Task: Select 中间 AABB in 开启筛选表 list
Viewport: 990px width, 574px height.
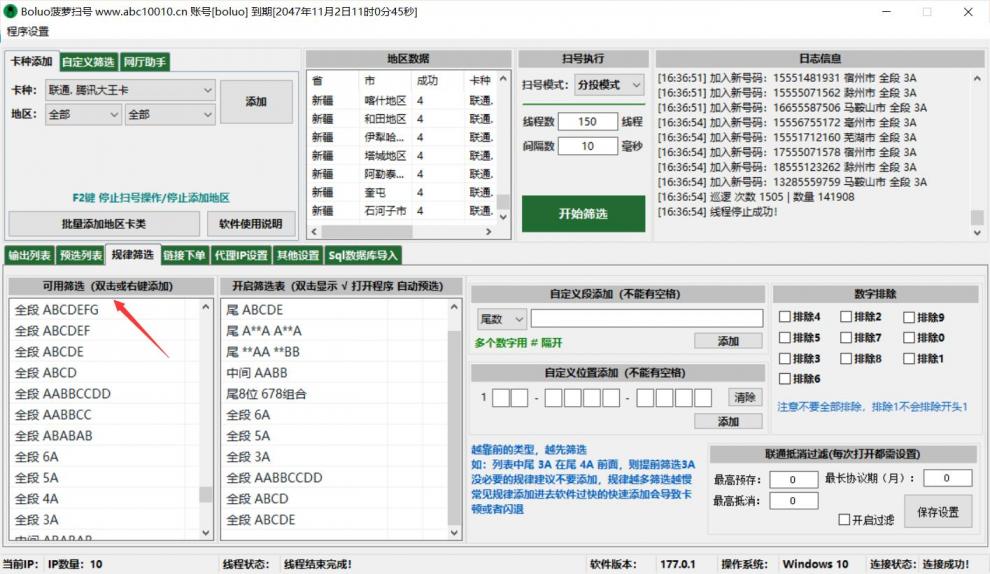Action: click(x=335, y=373)
